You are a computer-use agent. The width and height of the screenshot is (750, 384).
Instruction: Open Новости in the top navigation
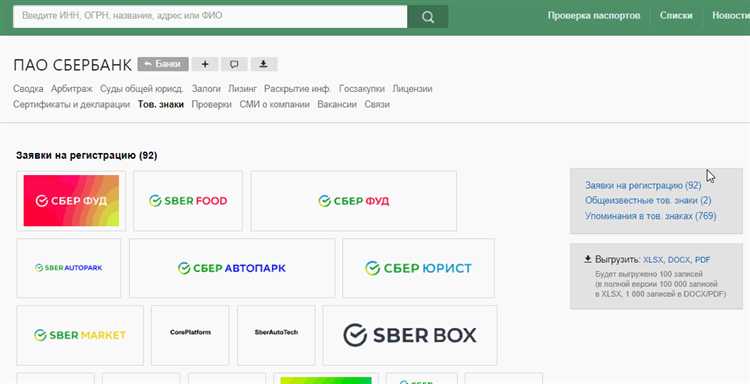[730, 15]
